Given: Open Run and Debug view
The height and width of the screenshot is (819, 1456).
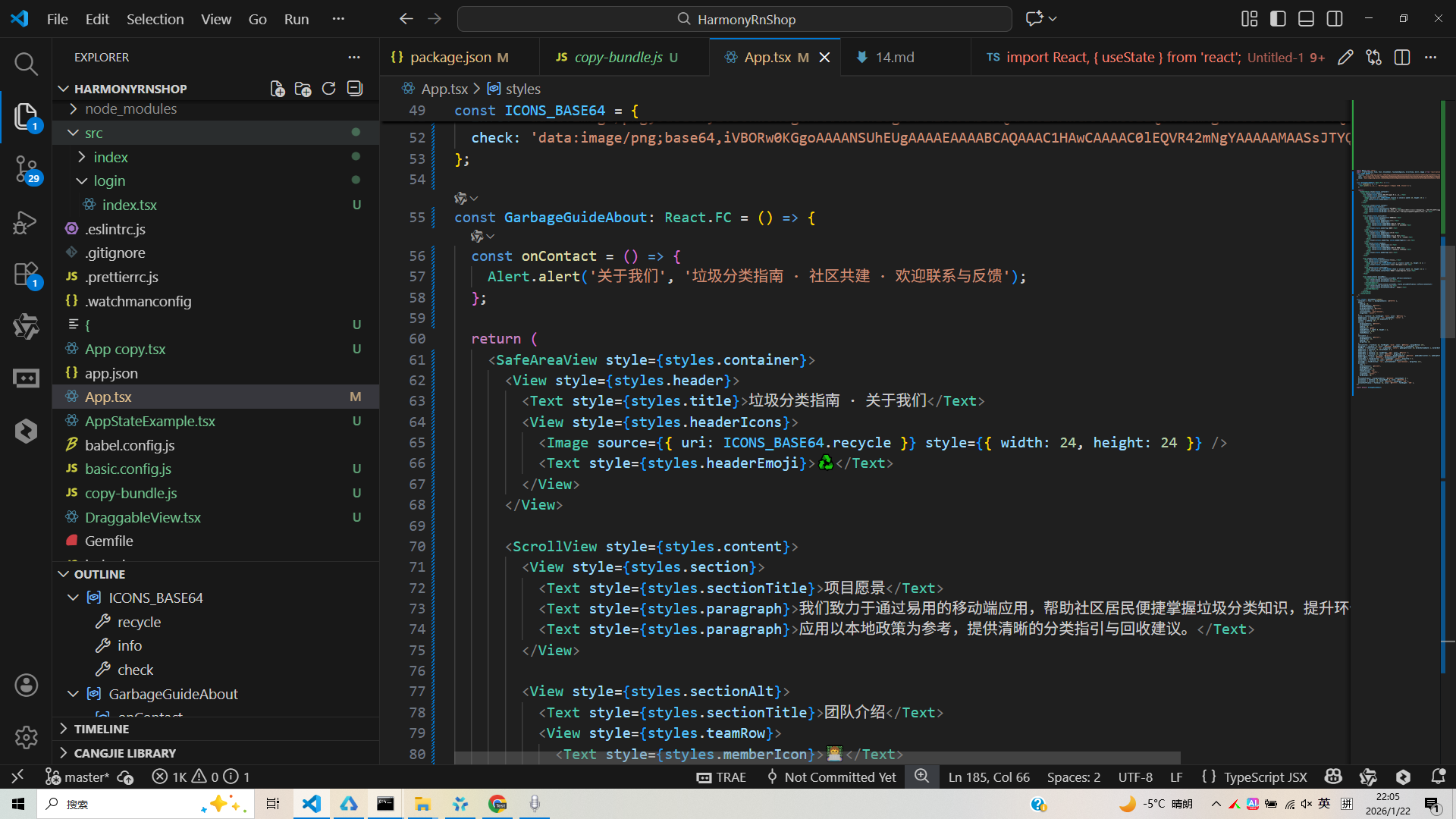Looking at the screenshot, I should [26, 222].
